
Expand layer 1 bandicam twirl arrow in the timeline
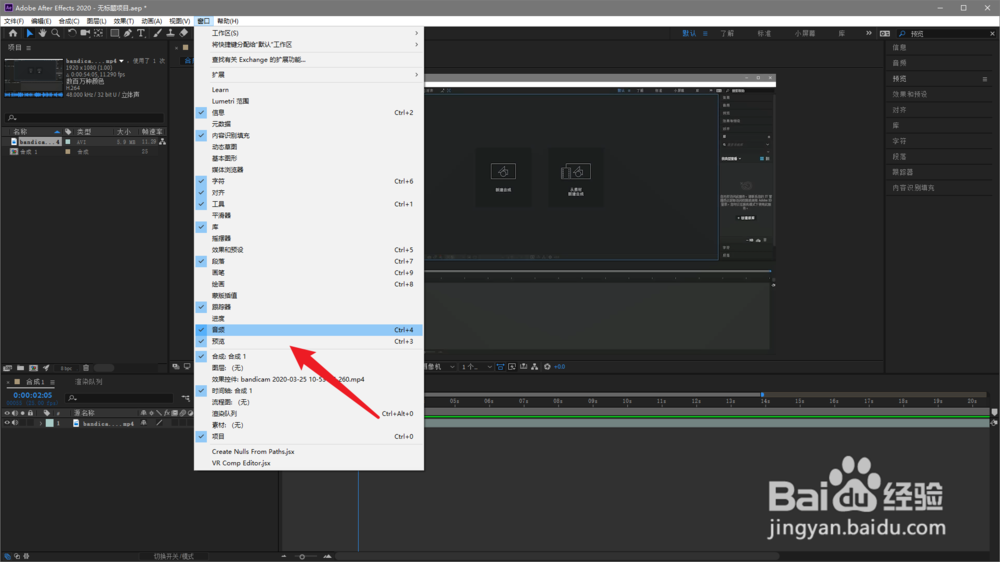tap(41, 424)
